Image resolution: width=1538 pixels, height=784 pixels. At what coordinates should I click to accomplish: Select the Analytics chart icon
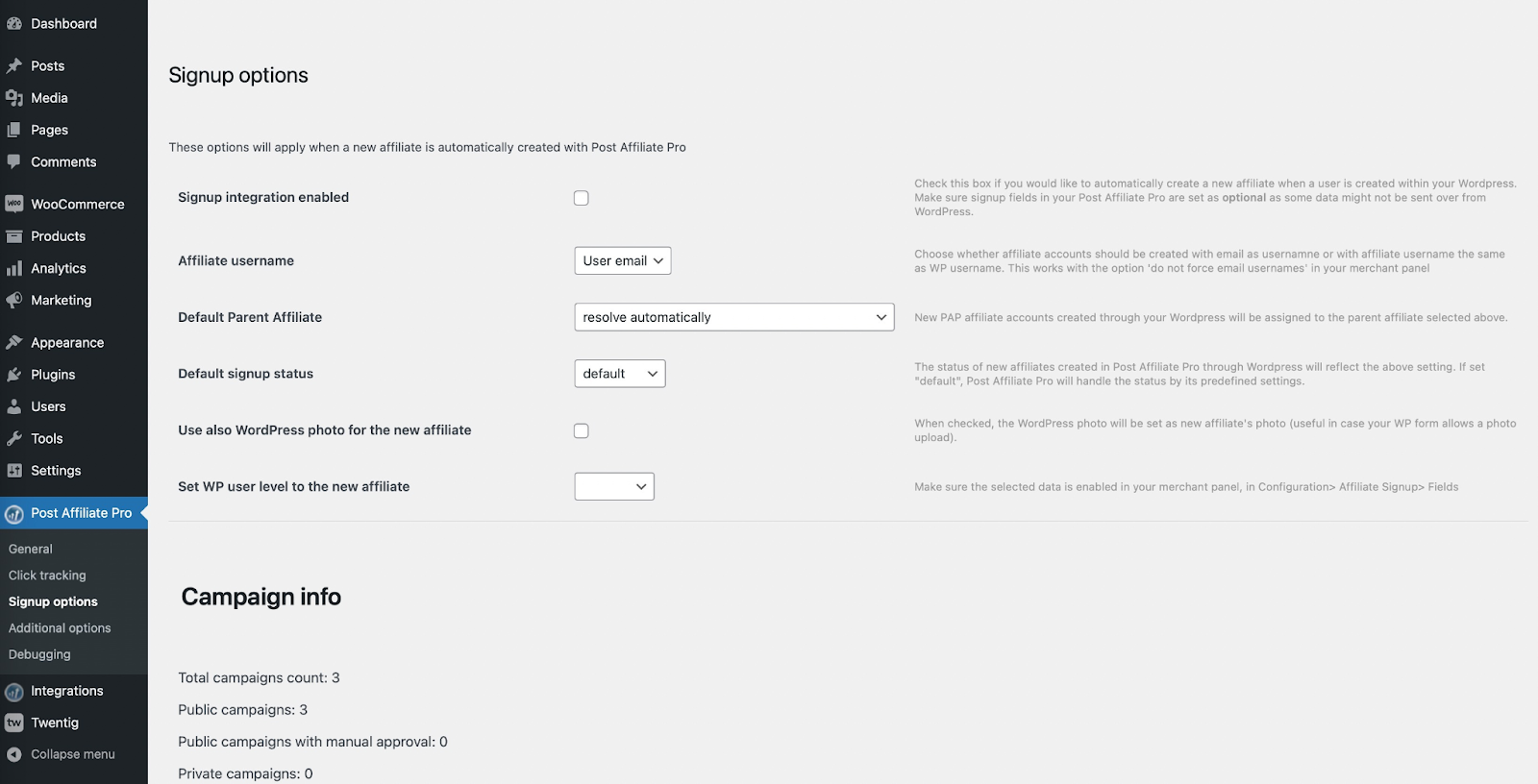point(14,268)
